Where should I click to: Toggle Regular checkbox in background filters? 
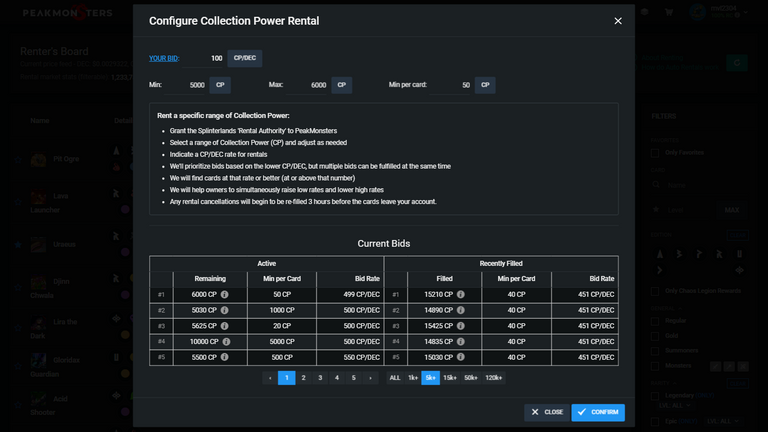655,321
